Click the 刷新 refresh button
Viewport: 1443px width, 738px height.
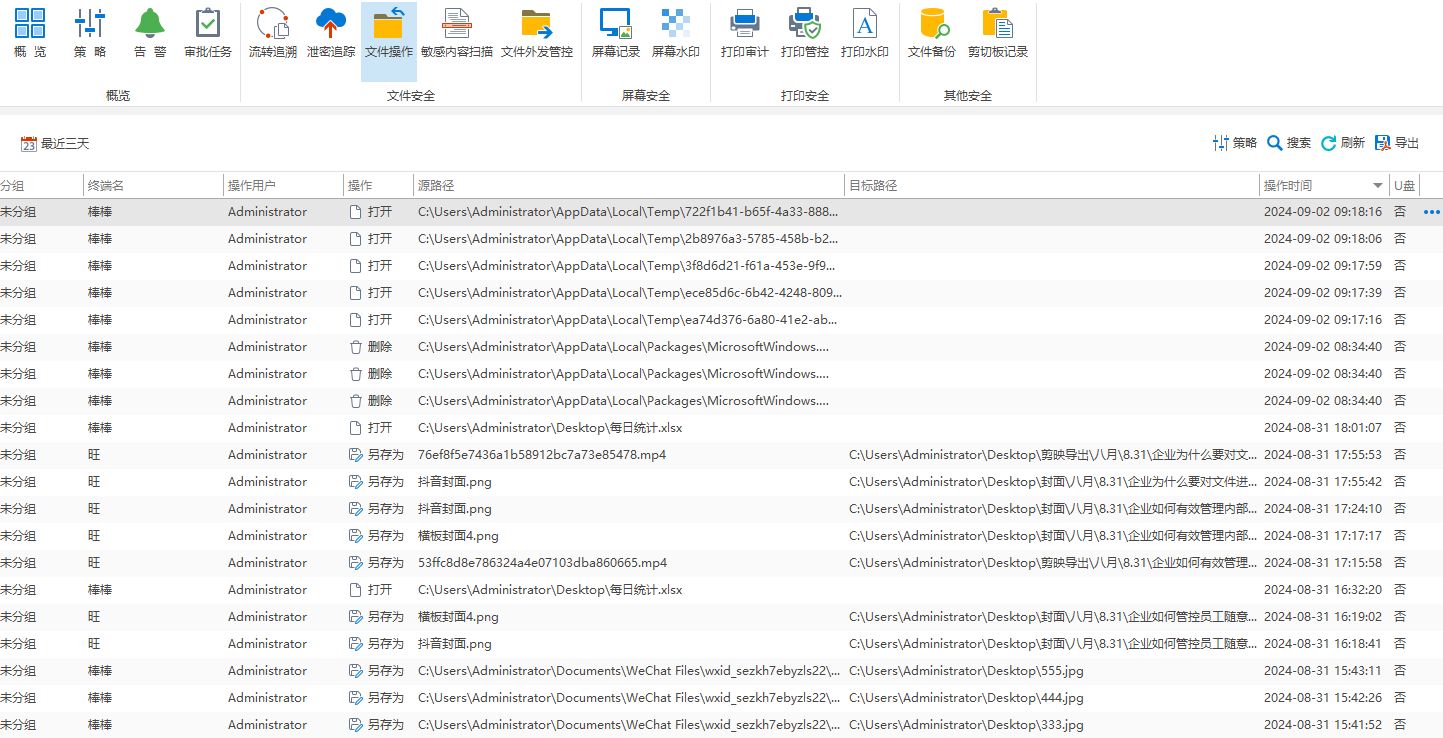pos(1343,143)
